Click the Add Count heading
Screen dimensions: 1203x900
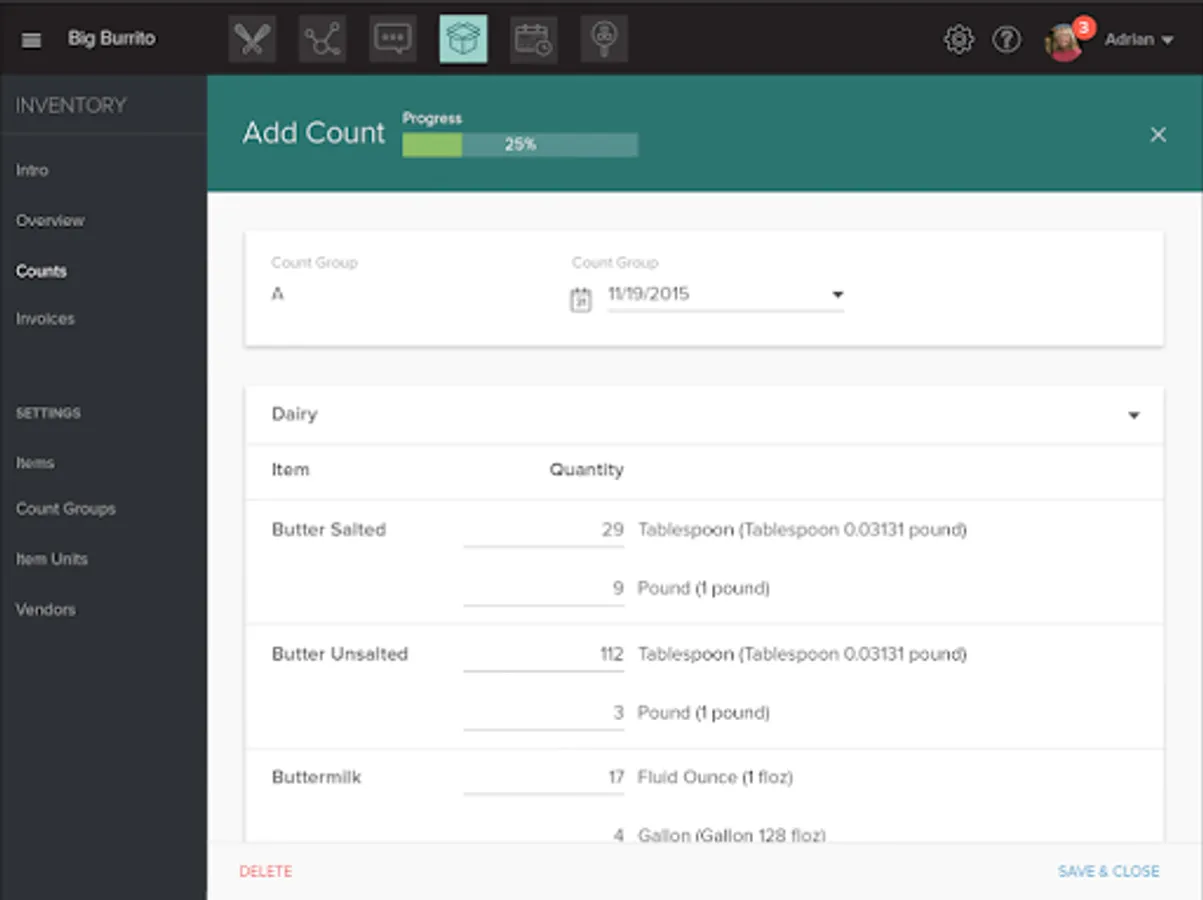pyautogui.click(x=314, y=133)
